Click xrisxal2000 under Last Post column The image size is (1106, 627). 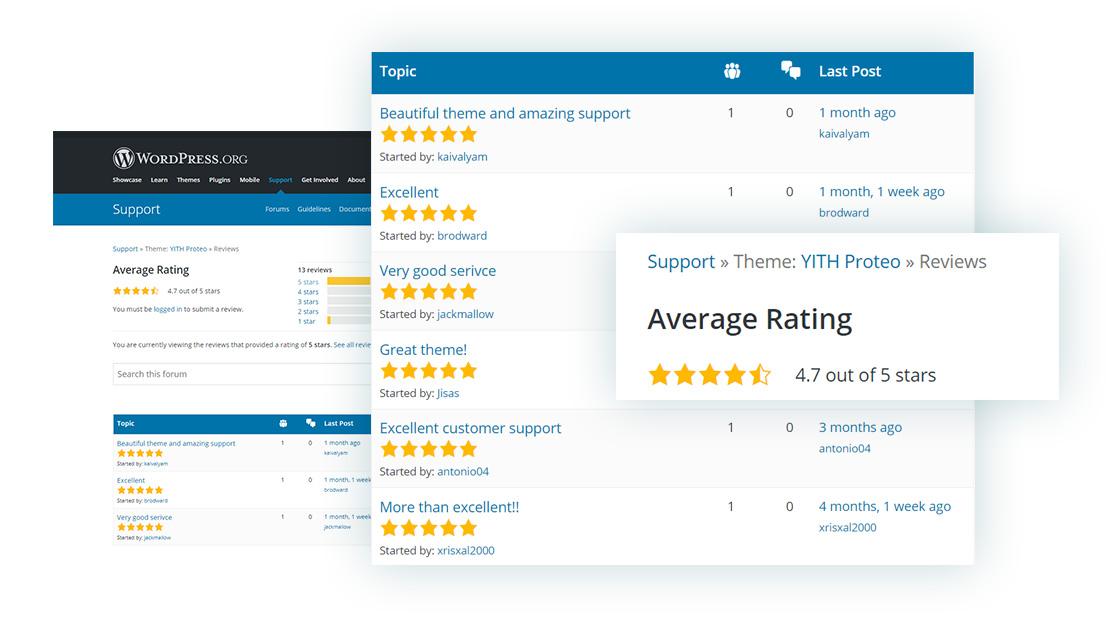[x=847, y=527]
